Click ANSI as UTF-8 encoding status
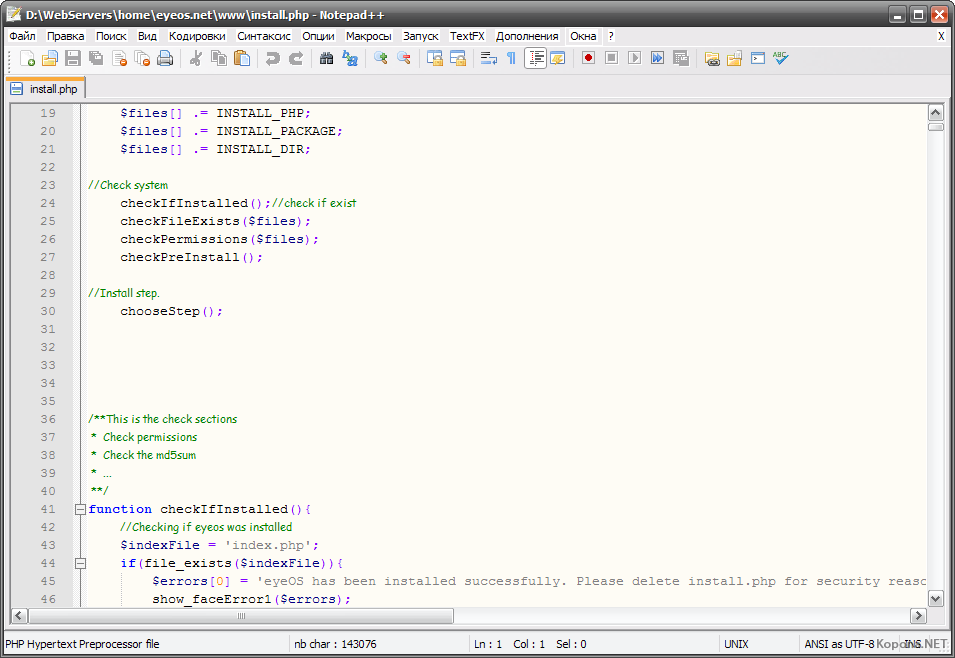Image resolution: width=955 pixels, height=658 pixels. 839,644
